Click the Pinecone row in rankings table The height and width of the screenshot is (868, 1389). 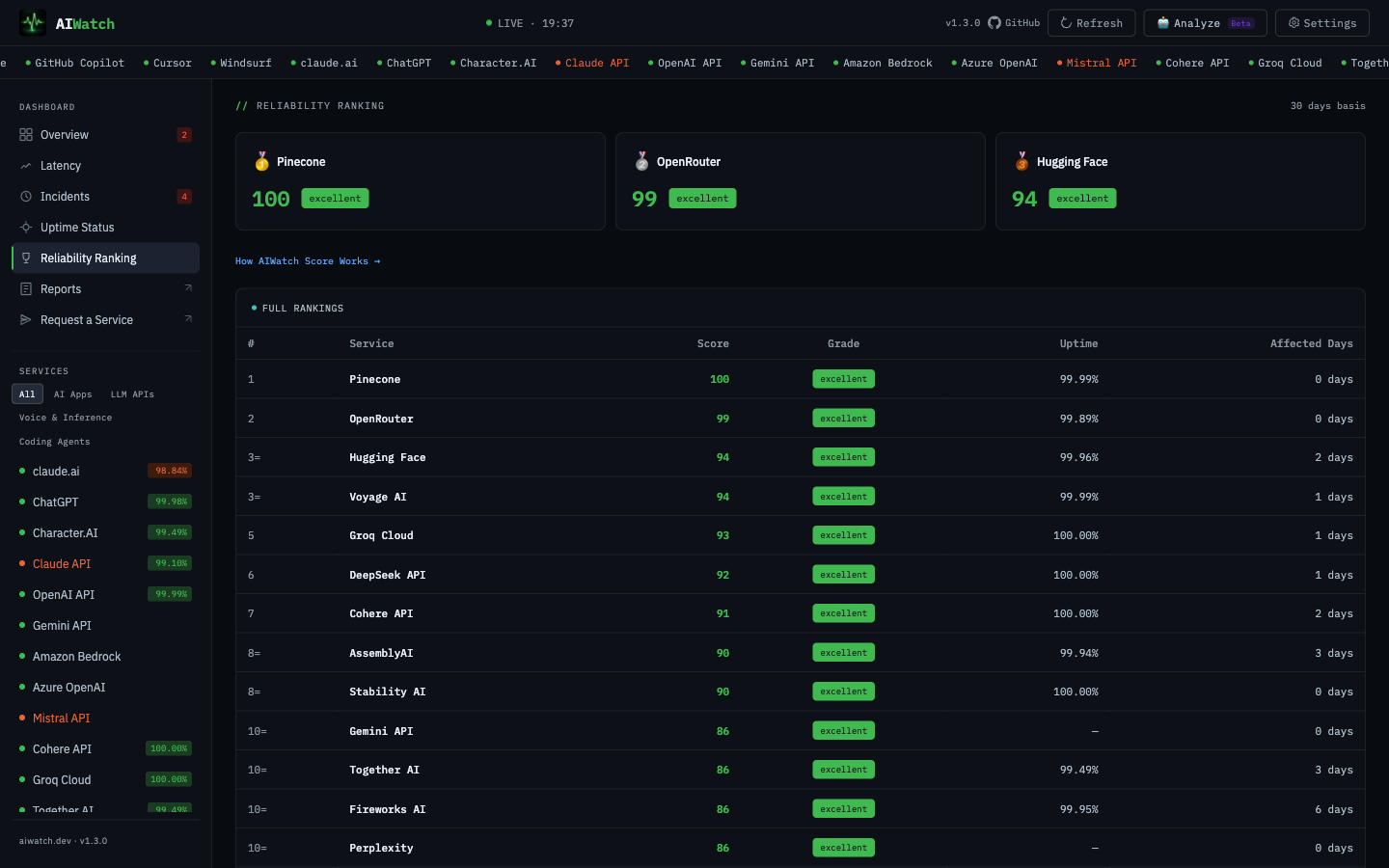click(800, 379)
